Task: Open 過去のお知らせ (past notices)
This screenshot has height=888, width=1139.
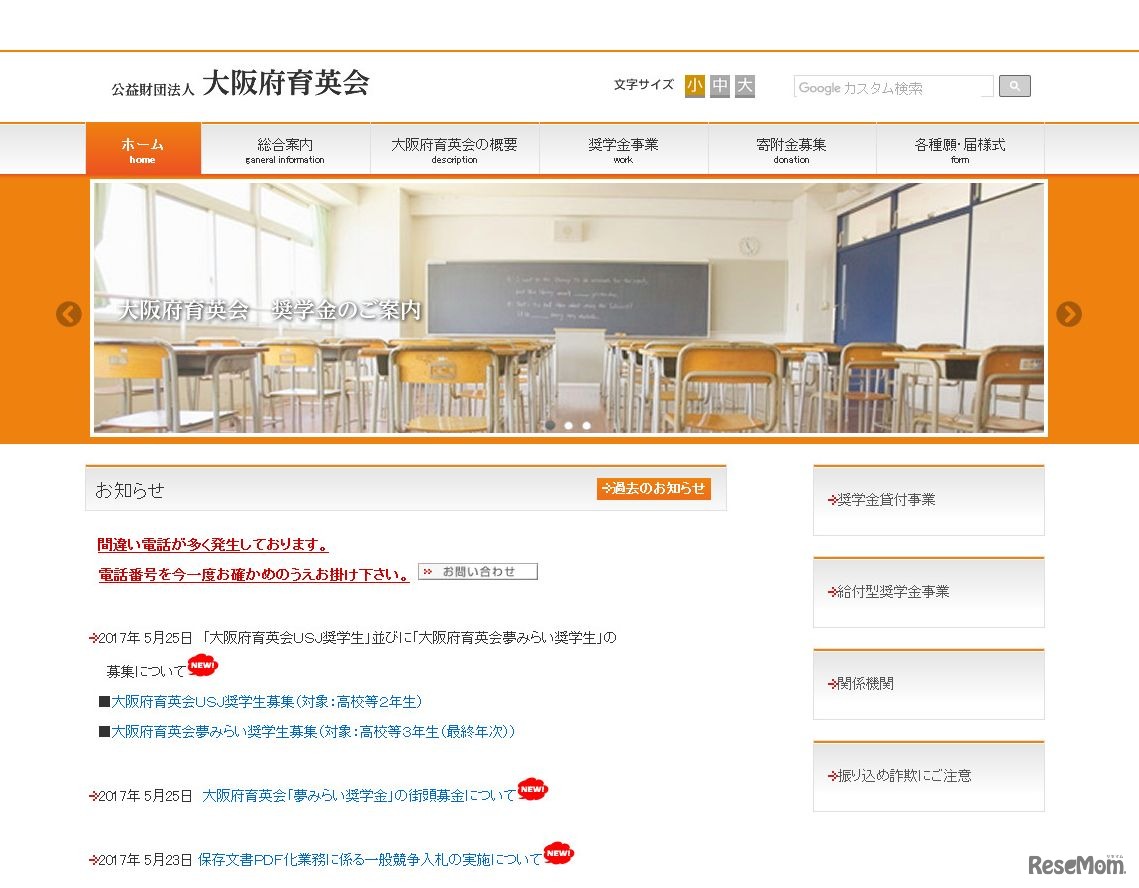Action: pos(654,489)
